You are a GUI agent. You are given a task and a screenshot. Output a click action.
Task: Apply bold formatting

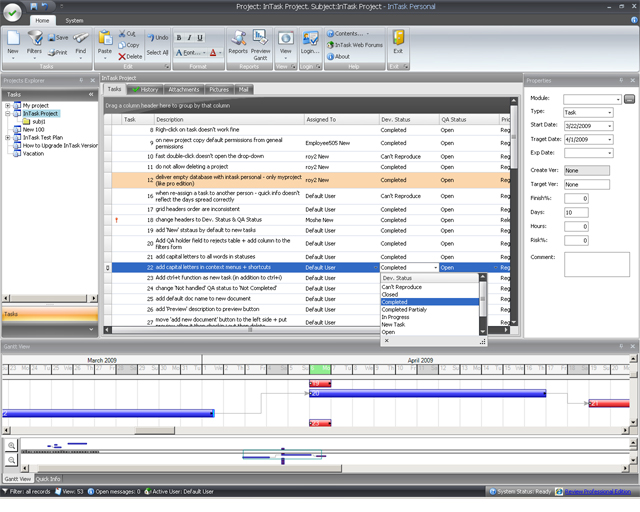(179, 38)
